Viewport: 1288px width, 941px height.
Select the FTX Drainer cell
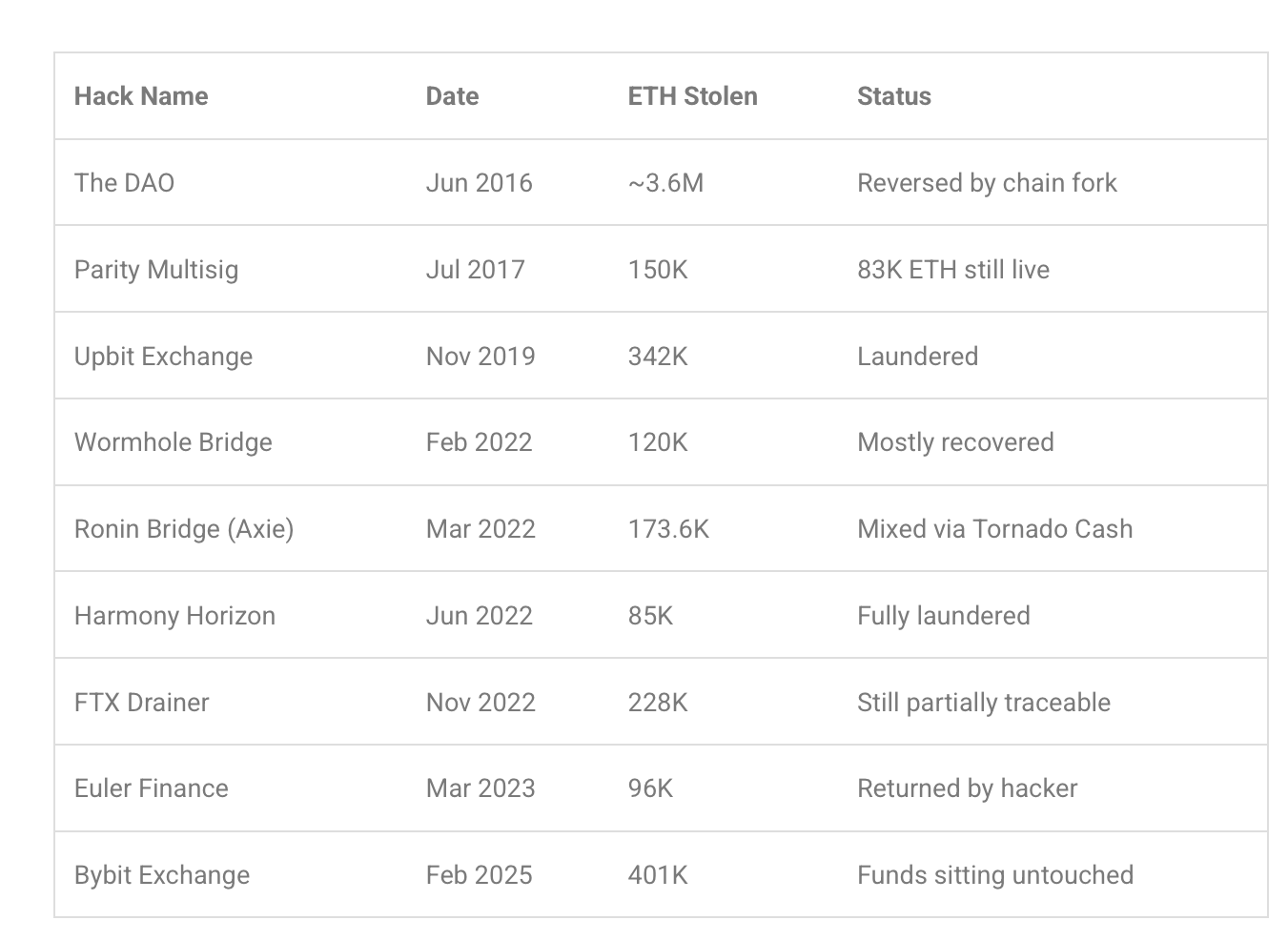click(141, 703)
